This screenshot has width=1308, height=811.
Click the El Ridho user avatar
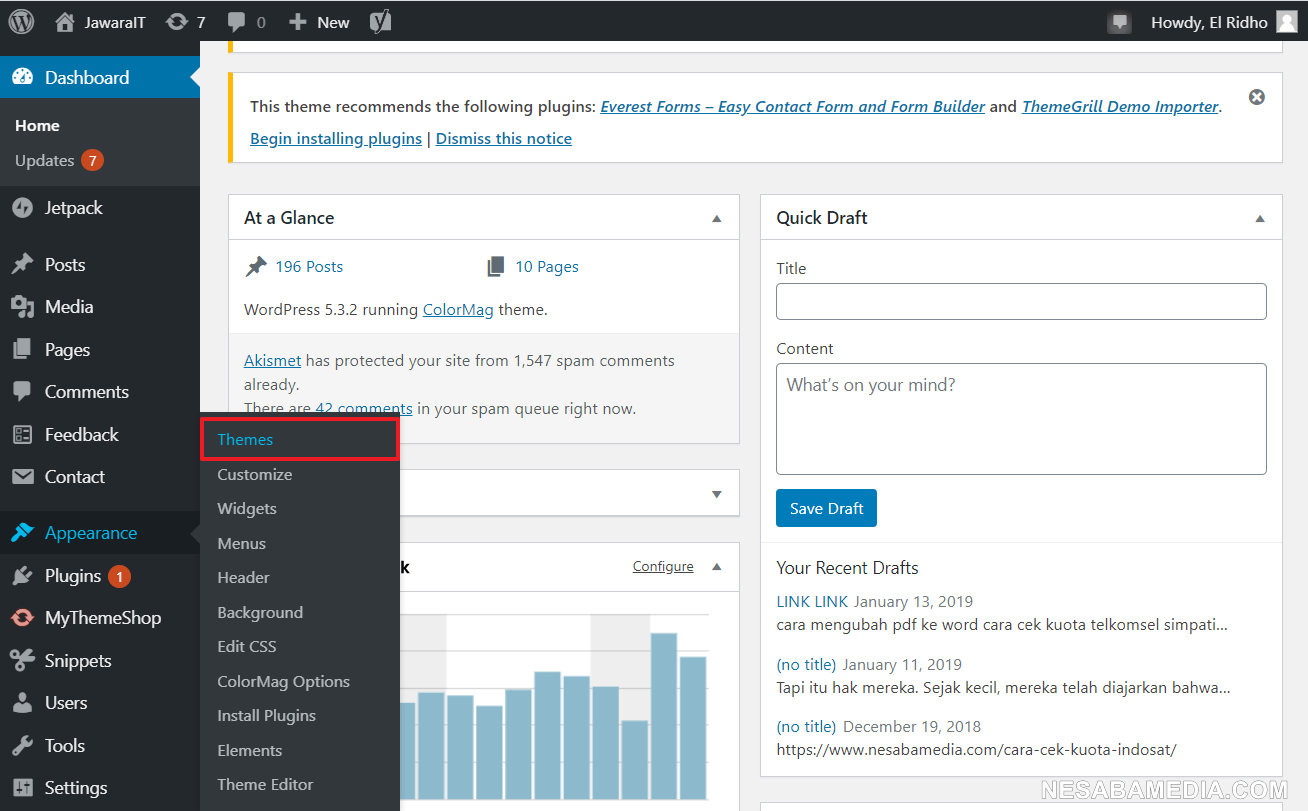[x=1287, y=21]
